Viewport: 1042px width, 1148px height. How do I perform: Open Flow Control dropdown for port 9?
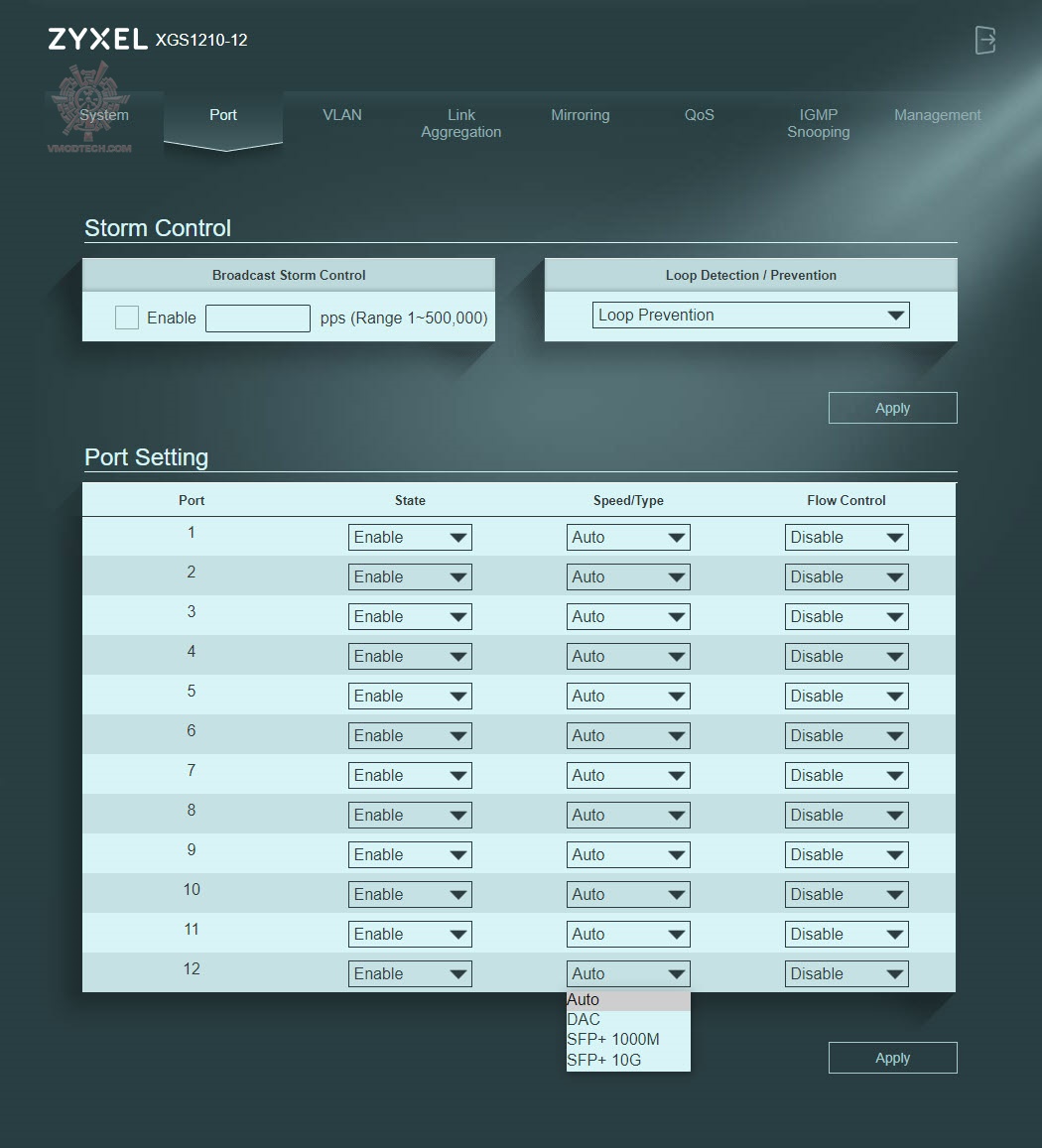[x=847, y=854]
